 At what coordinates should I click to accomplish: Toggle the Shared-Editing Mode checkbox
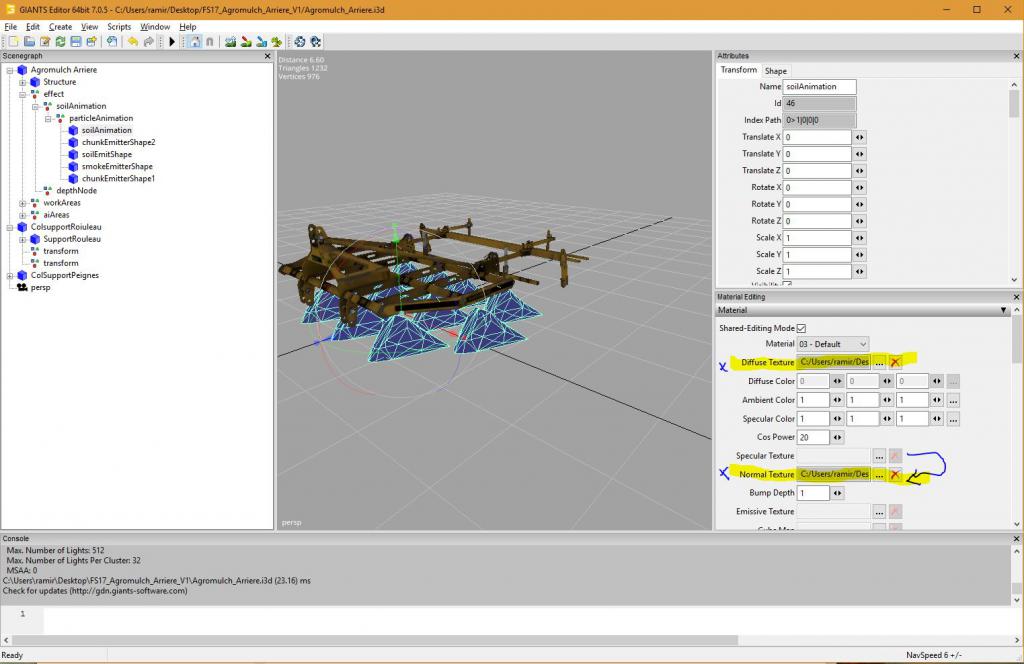(x=801, y=328)
